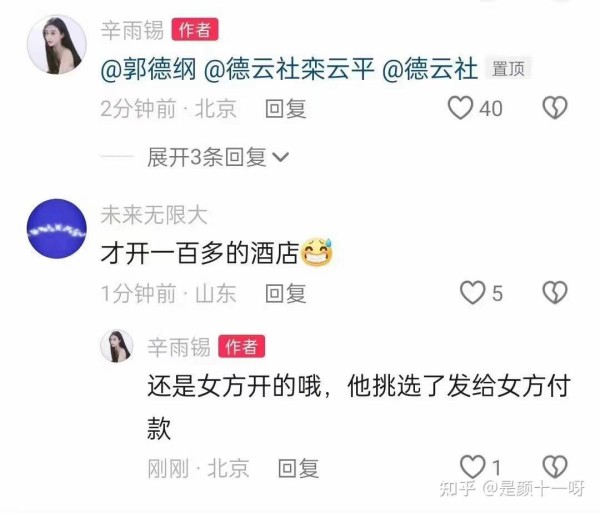Screen dimensions: 600x513
Task: Reply to the pinned Beijing comment
Action: (x=286, y=109)
